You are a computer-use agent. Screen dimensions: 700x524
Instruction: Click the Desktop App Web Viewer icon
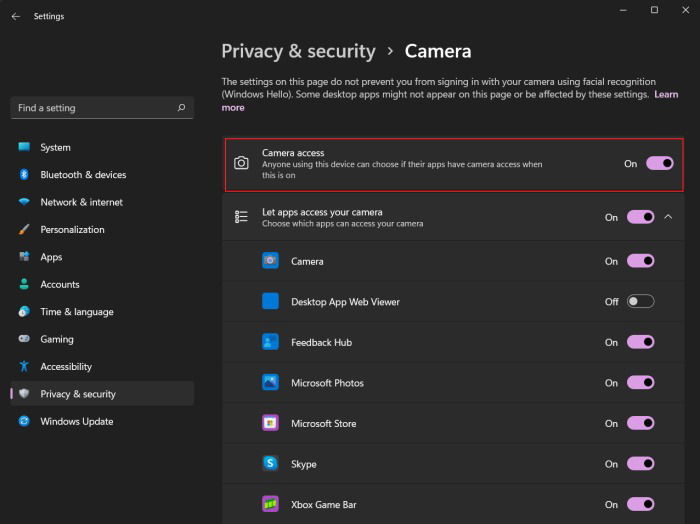(x=270, y=301)
